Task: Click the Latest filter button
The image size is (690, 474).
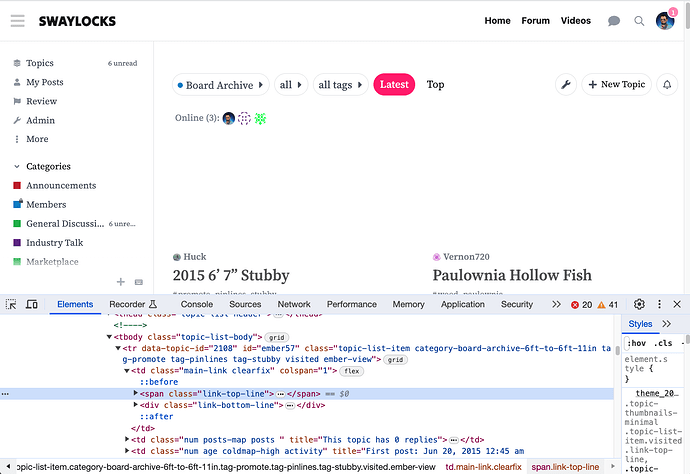Action: tap(394, 85)
